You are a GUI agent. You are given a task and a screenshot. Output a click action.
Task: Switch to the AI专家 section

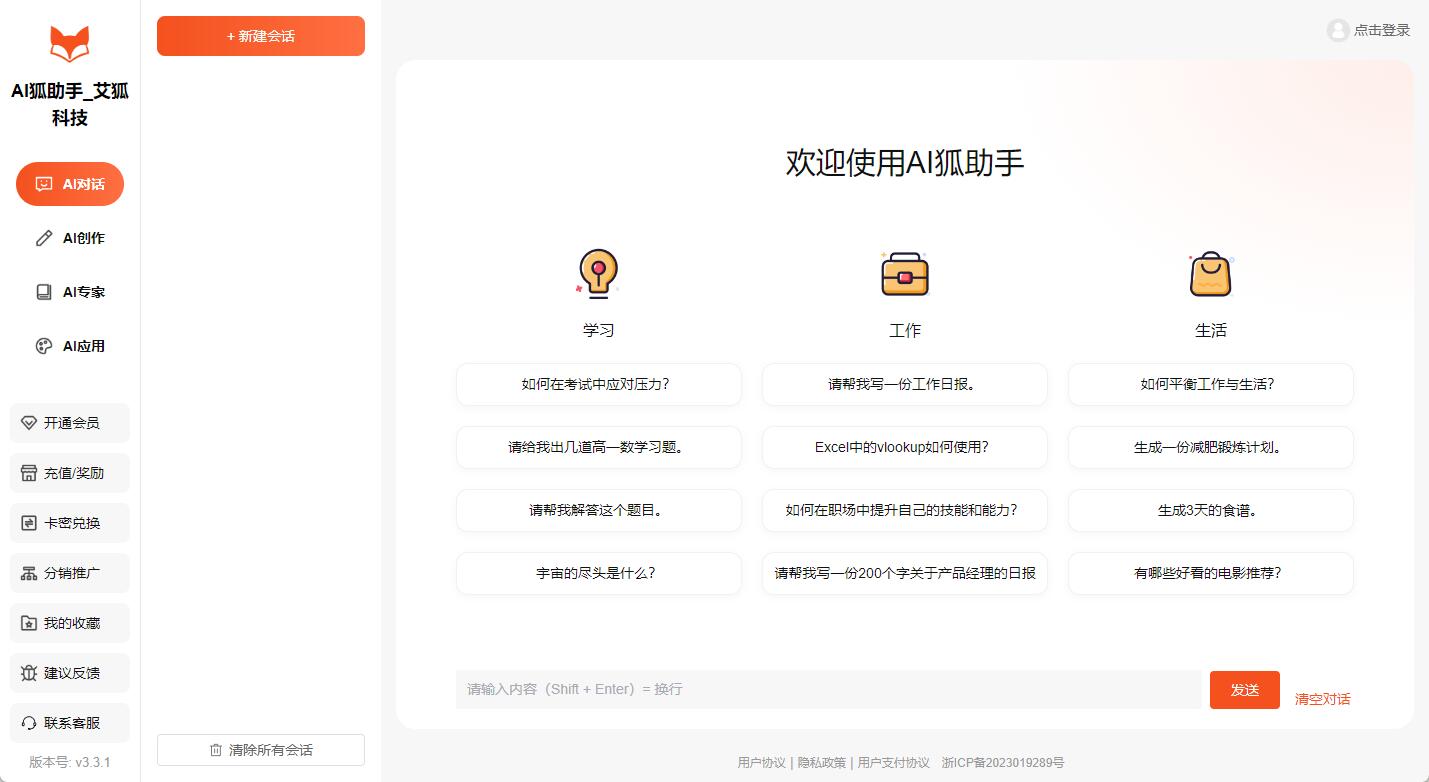pyautogui.click(x=70, y=292)
